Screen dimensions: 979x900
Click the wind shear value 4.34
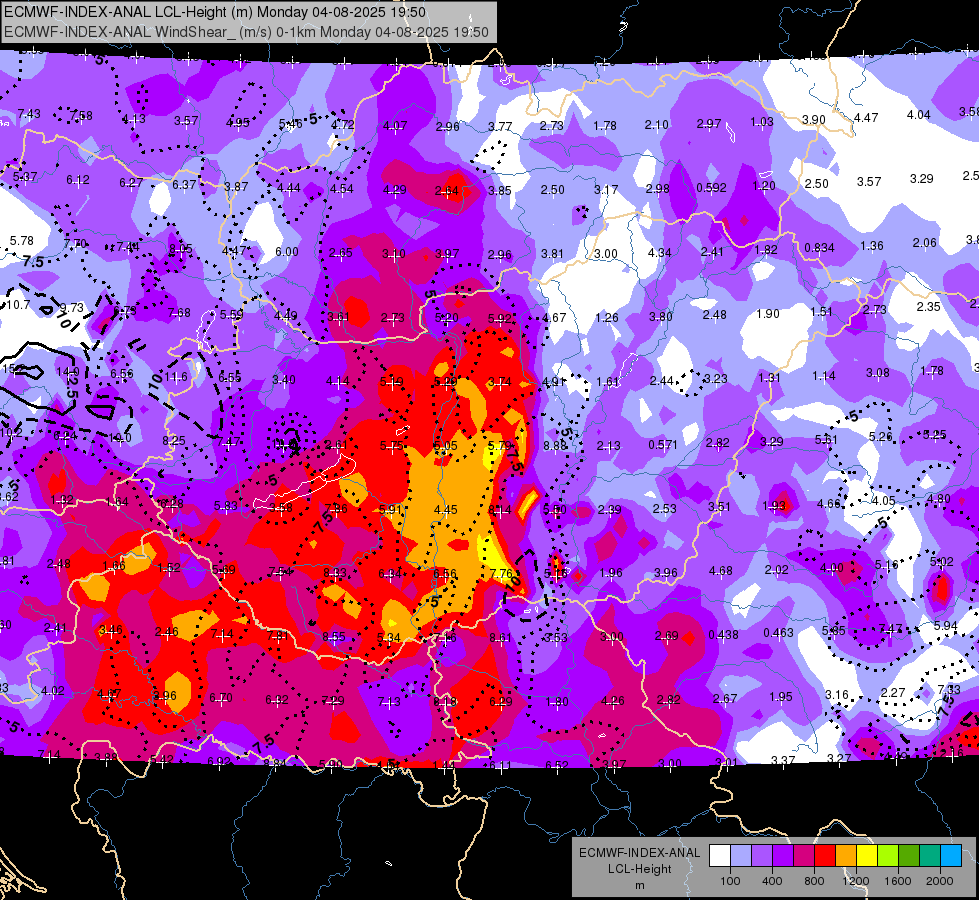tap(659, 253)
